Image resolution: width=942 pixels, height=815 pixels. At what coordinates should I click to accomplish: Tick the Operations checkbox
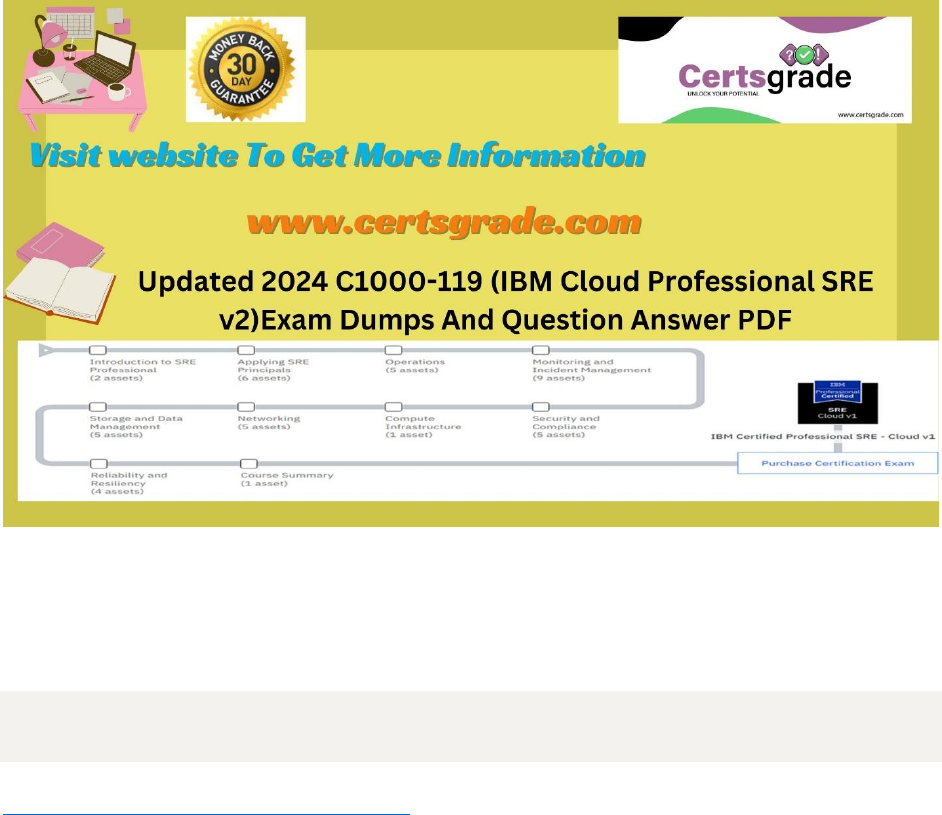(394, 351)
